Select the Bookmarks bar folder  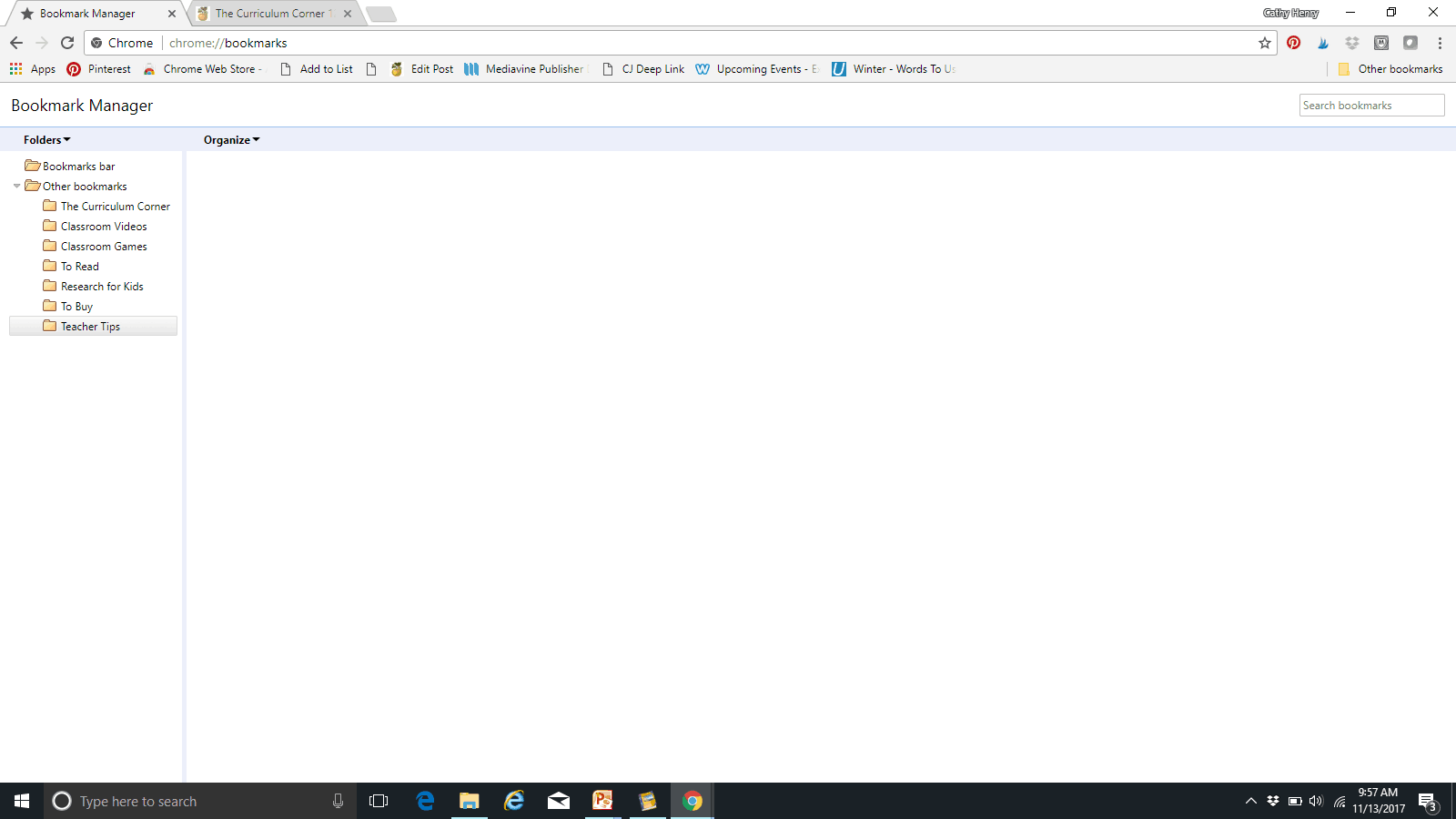pyautogui.click(x=70, y=167)
